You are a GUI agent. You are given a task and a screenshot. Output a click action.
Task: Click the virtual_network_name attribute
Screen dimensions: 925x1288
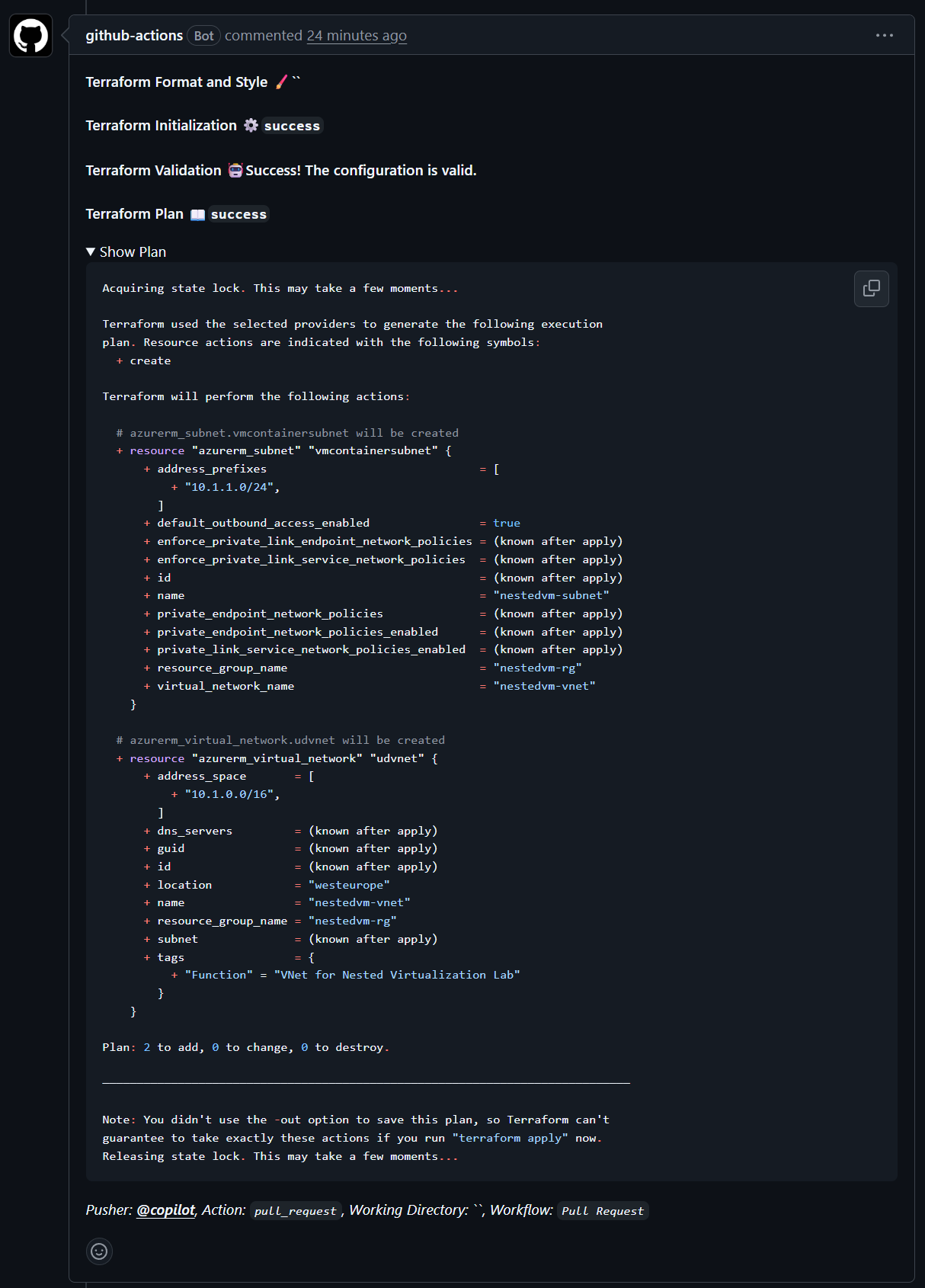[226, 686]
